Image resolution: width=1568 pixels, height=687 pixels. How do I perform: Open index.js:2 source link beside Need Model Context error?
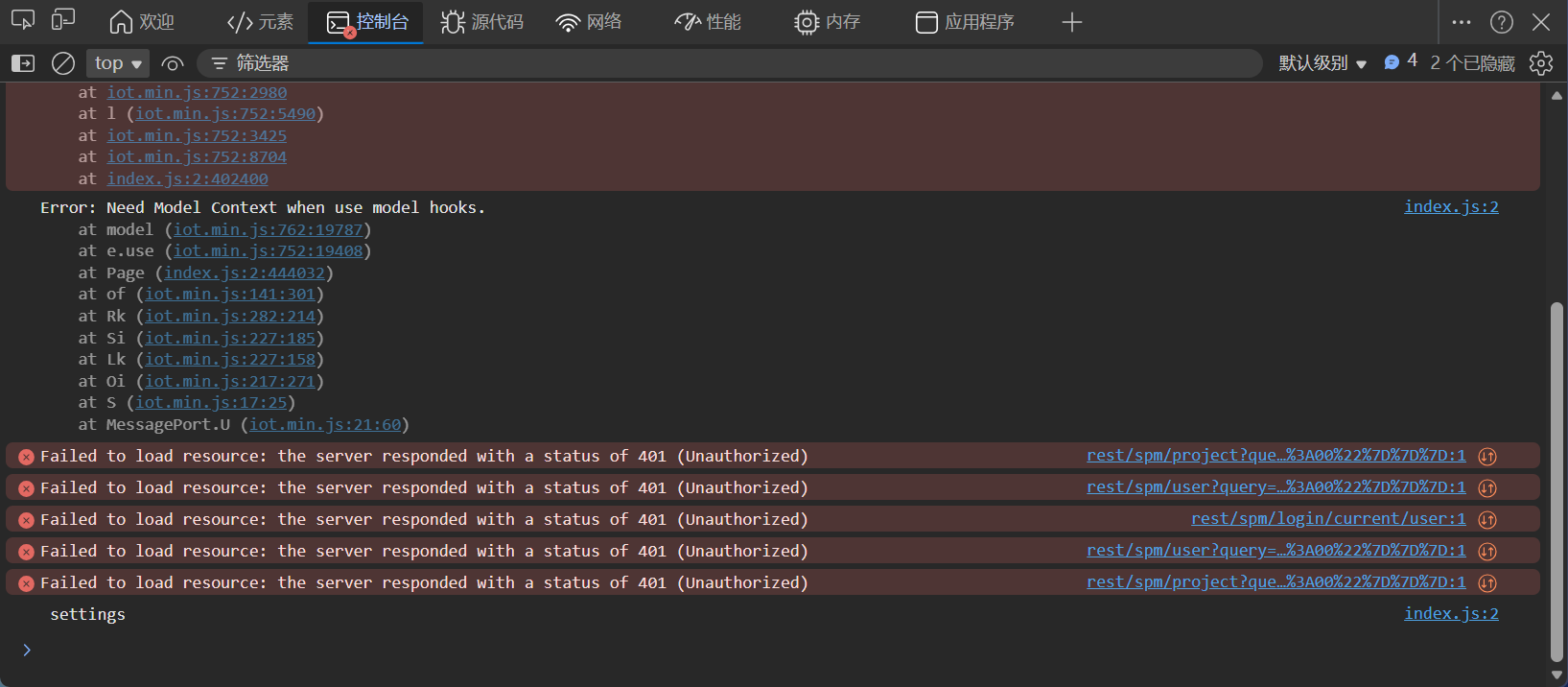coord(1451,206)
